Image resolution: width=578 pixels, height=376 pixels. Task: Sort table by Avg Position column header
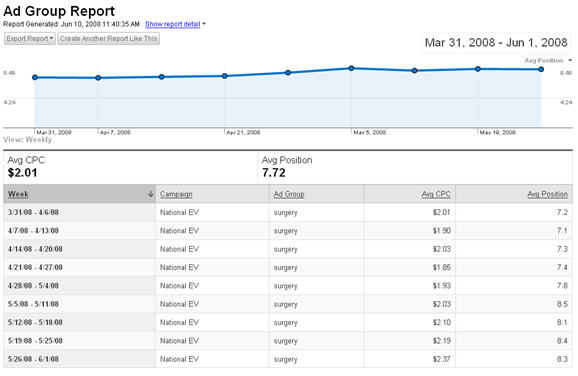[547, 194]
